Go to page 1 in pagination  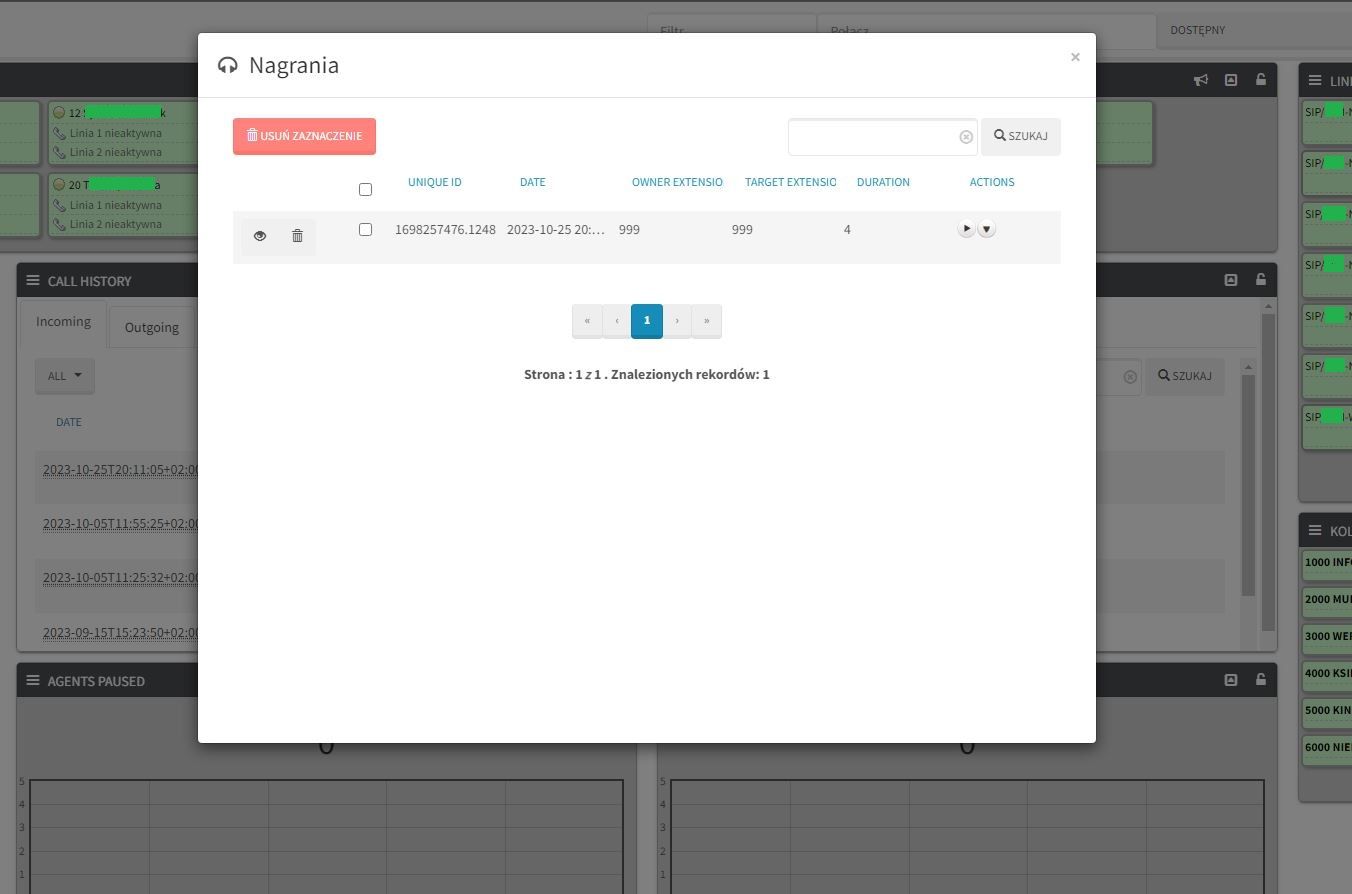click(x=647, y=321)
